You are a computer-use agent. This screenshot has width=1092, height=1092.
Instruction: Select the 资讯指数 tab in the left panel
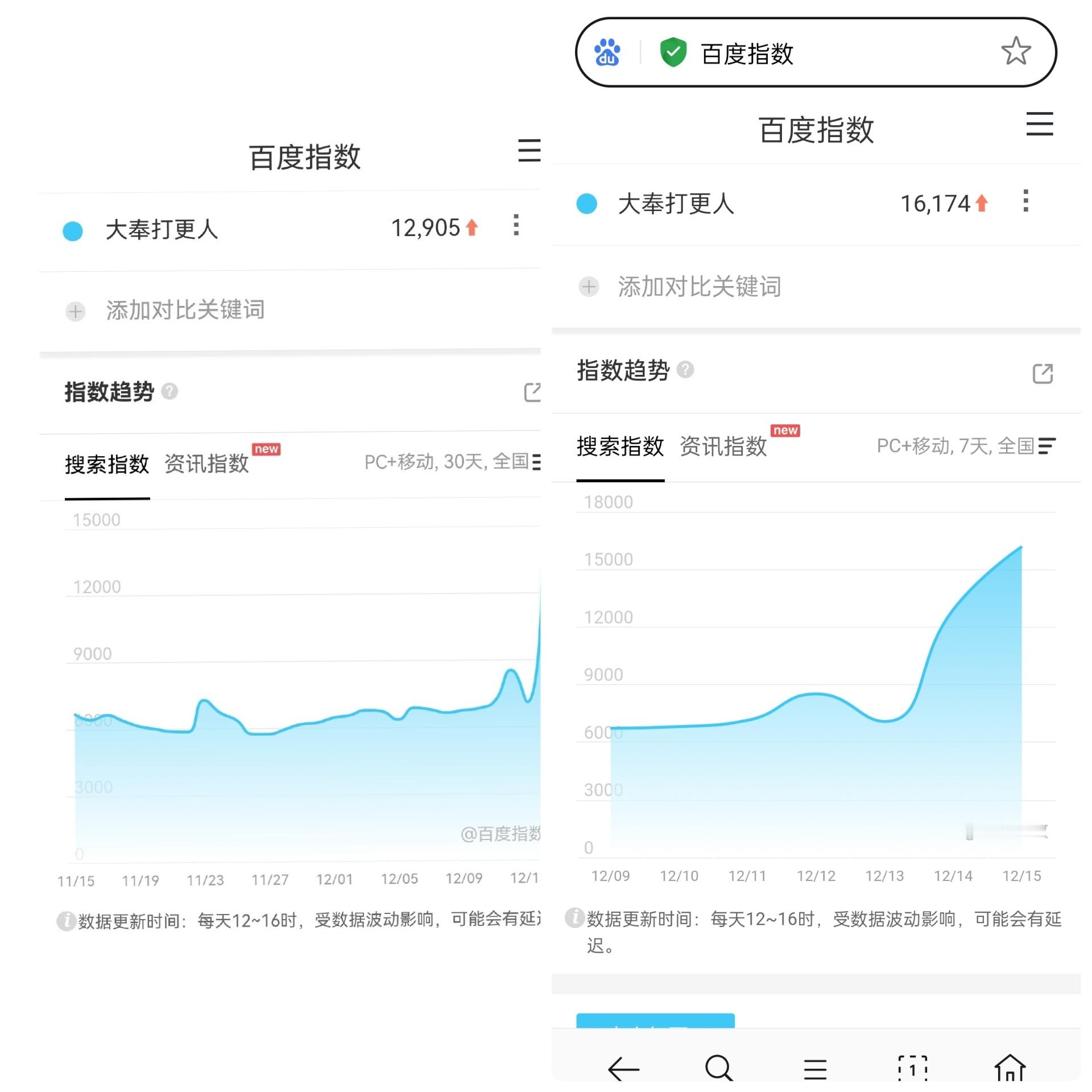click(206, 464)
